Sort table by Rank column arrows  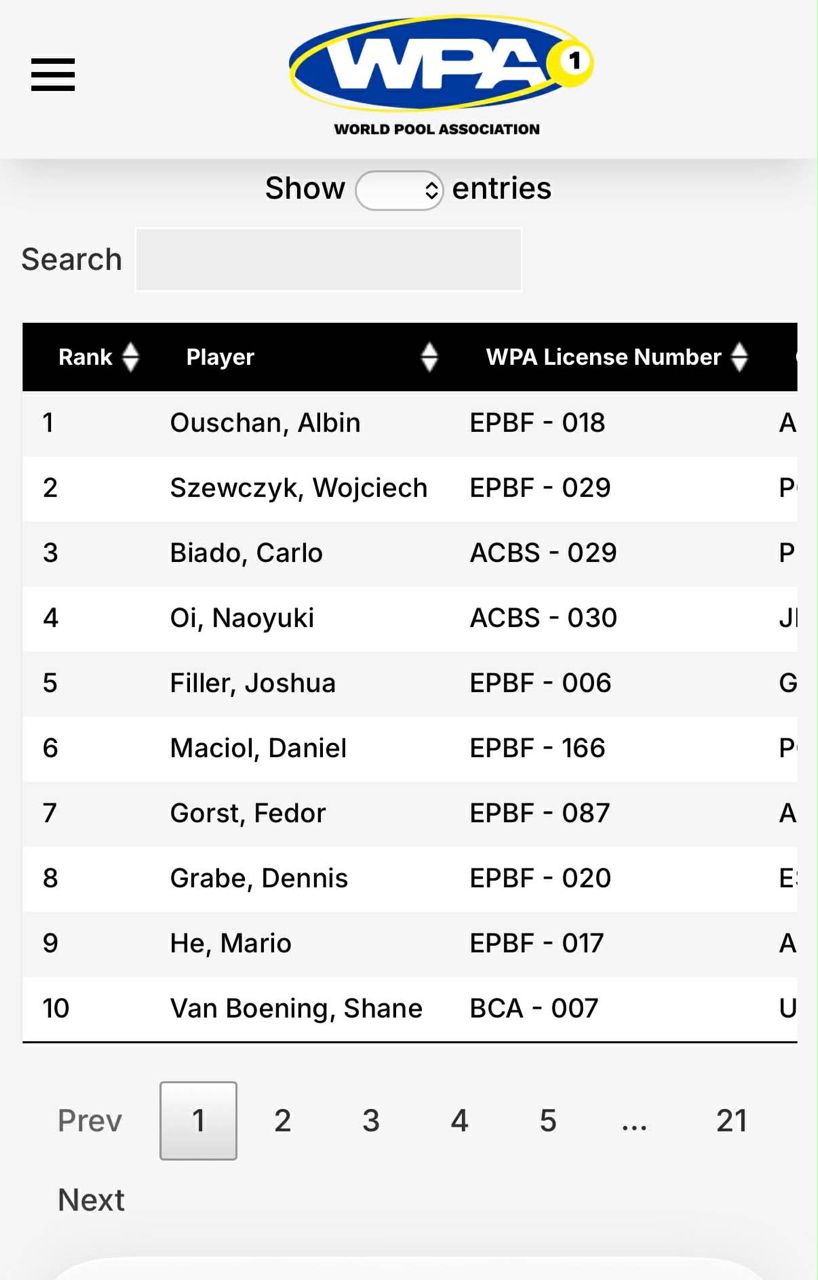point(130,357)
